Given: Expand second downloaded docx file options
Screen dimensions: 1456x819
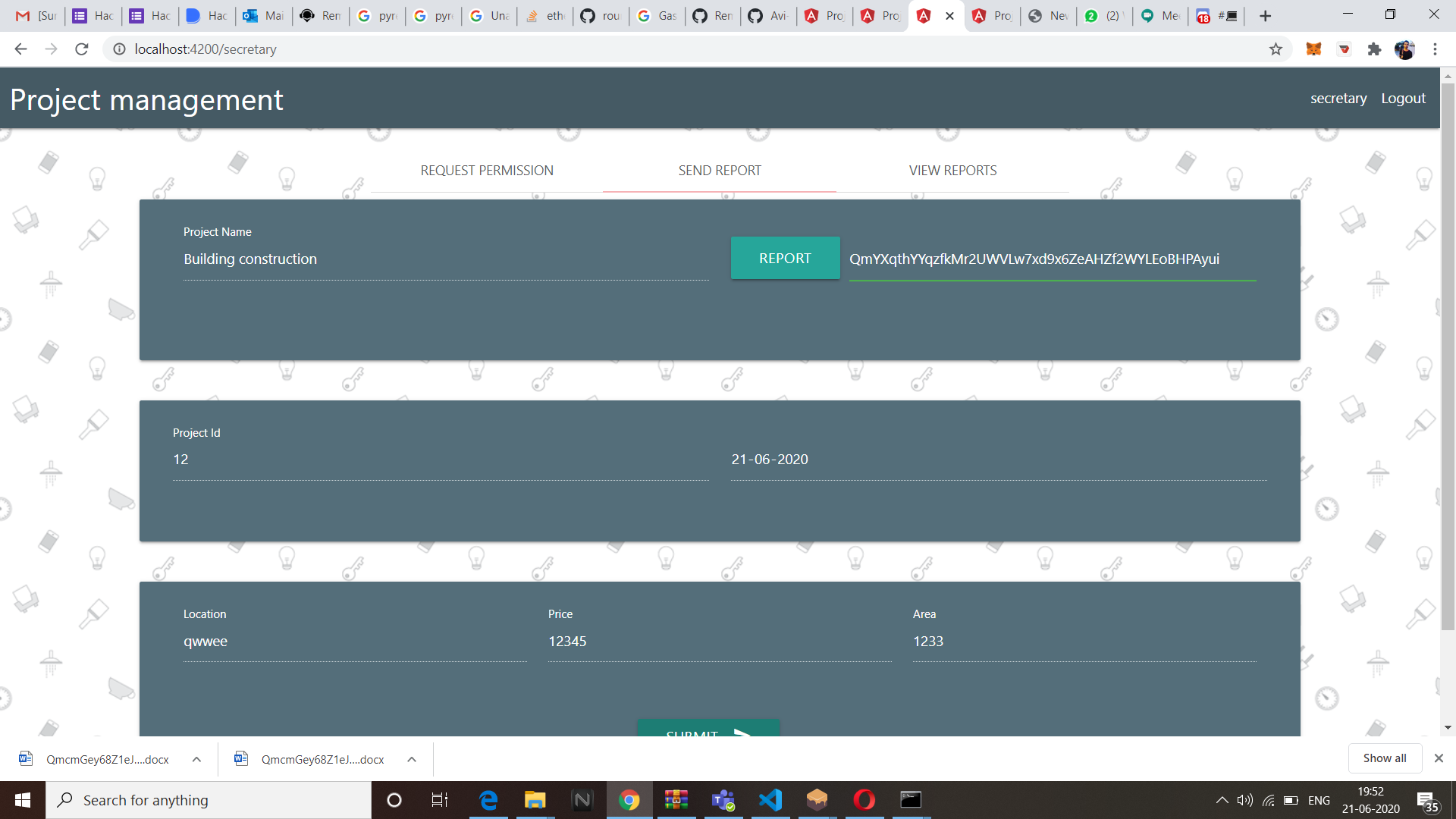Looking at the screenshot, I should click(412, 759).
